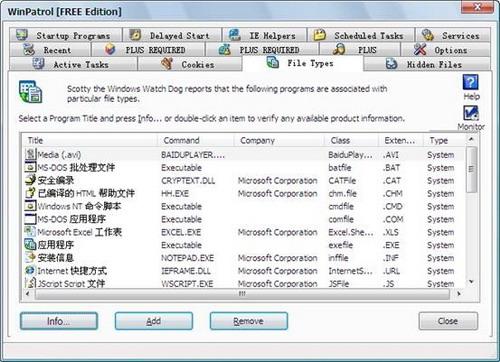Click the Scheduled Tasks folder icon
This screenshot has height=362, width=500.
(x=320, y=35)
